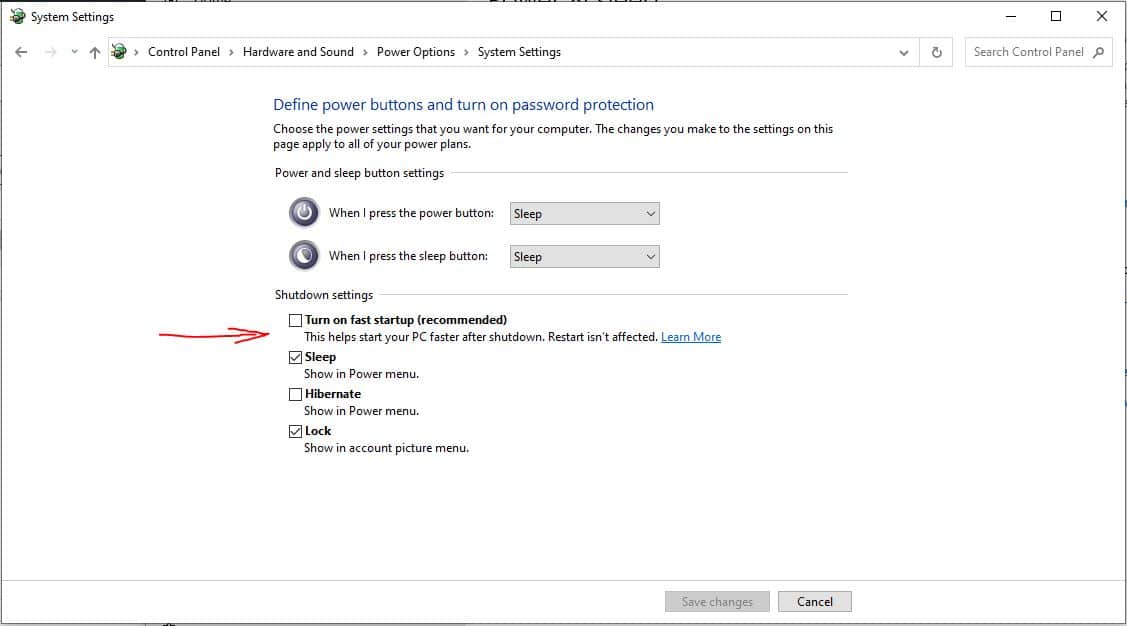Viewport: 1127px width, 626px height.
Task: Navigate to Hardware and Sound breadcrumb
Action: pos(298,52)
